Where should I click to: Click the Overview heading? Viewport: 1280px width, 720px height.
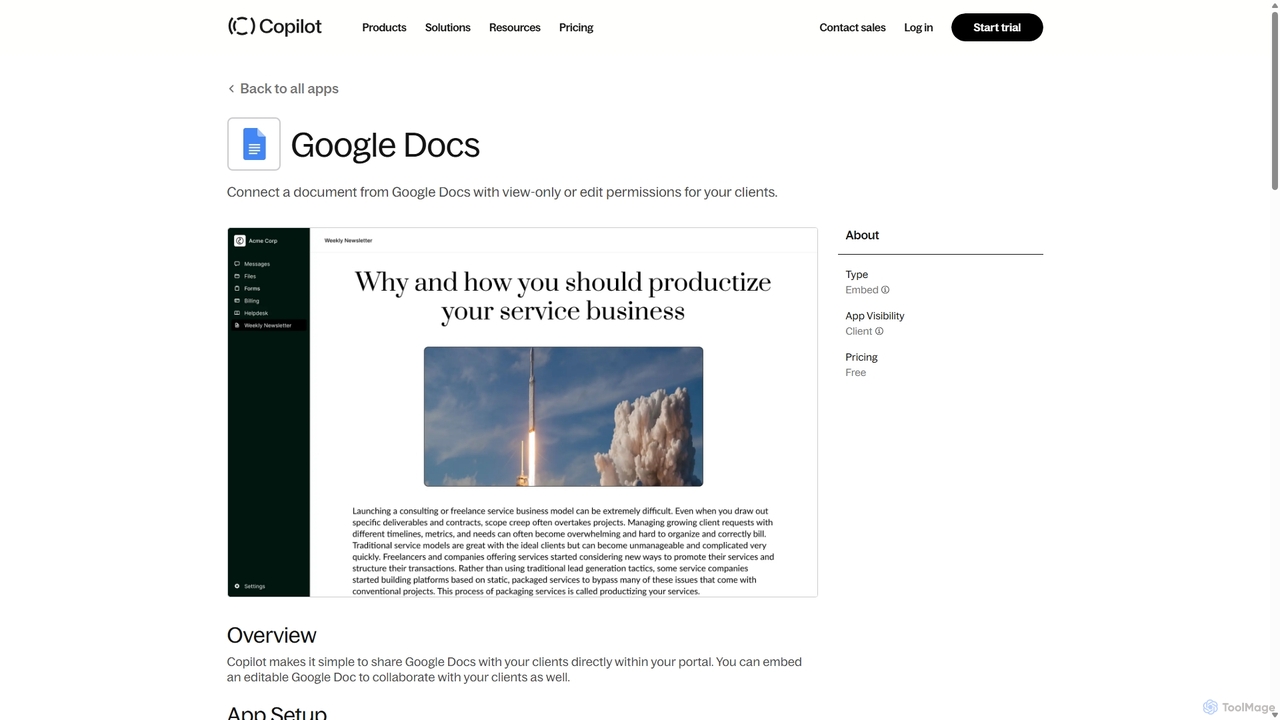[271, 635]
